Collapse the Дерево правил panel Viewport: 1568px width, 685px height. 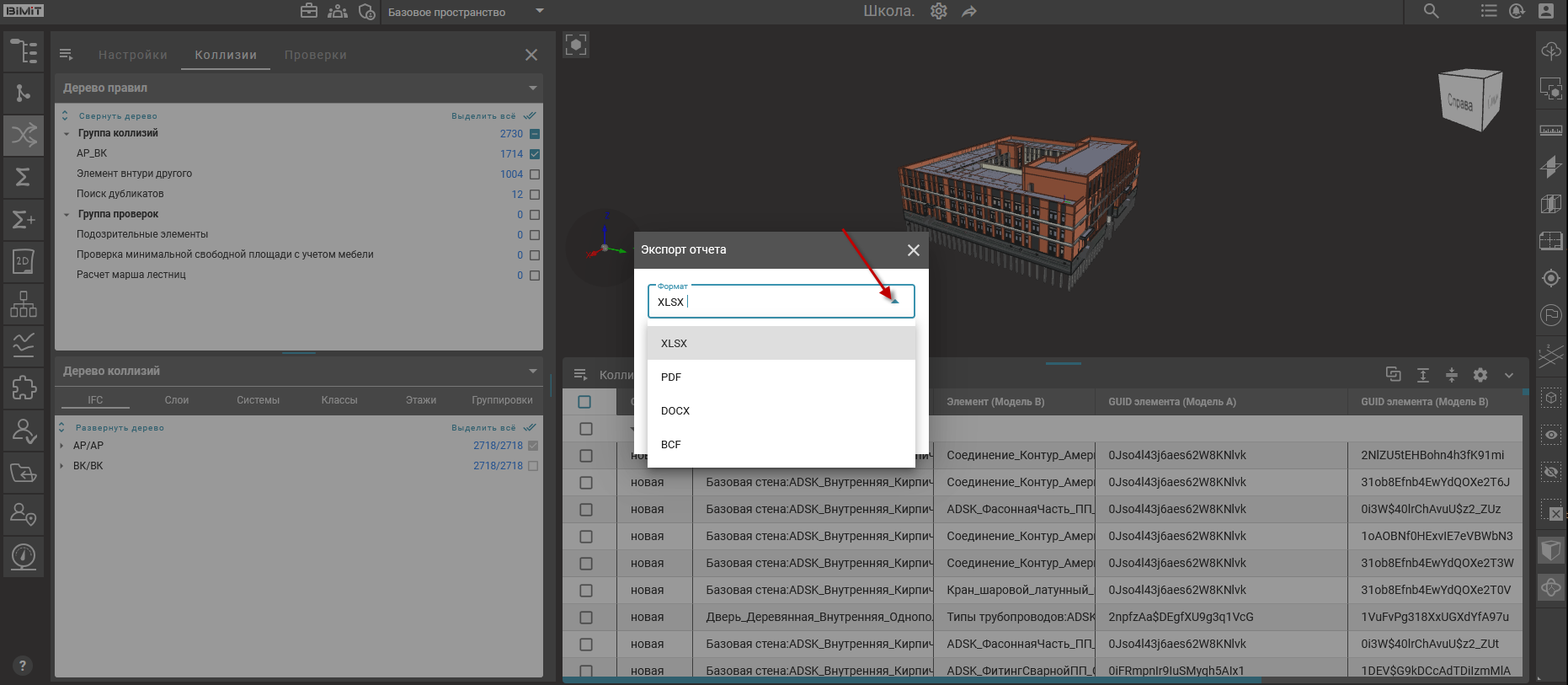point(532,88)
